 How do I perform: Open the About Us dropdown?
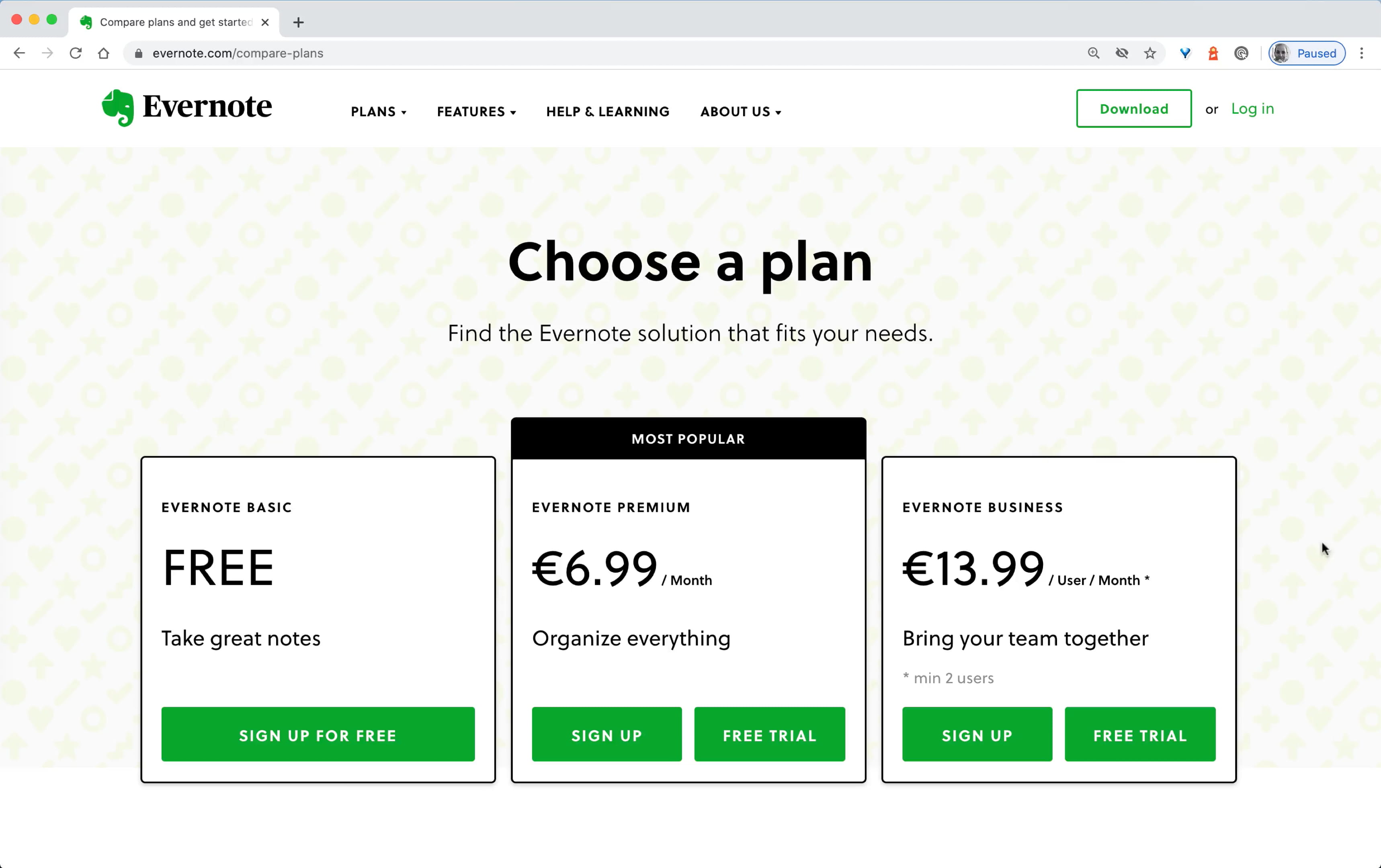(740, 112)
